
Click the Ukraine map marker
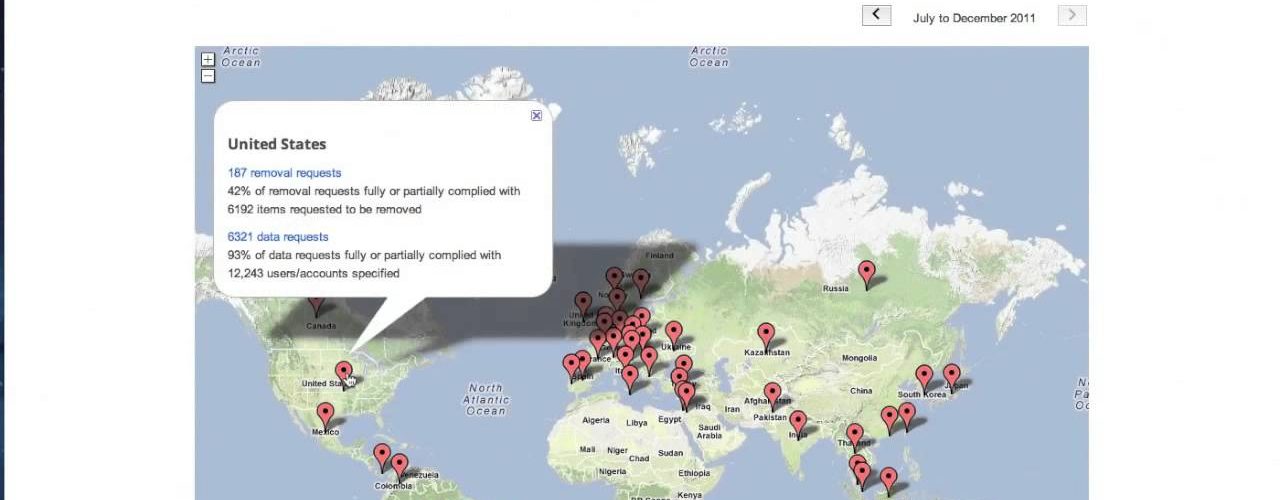tap(674, 332)
